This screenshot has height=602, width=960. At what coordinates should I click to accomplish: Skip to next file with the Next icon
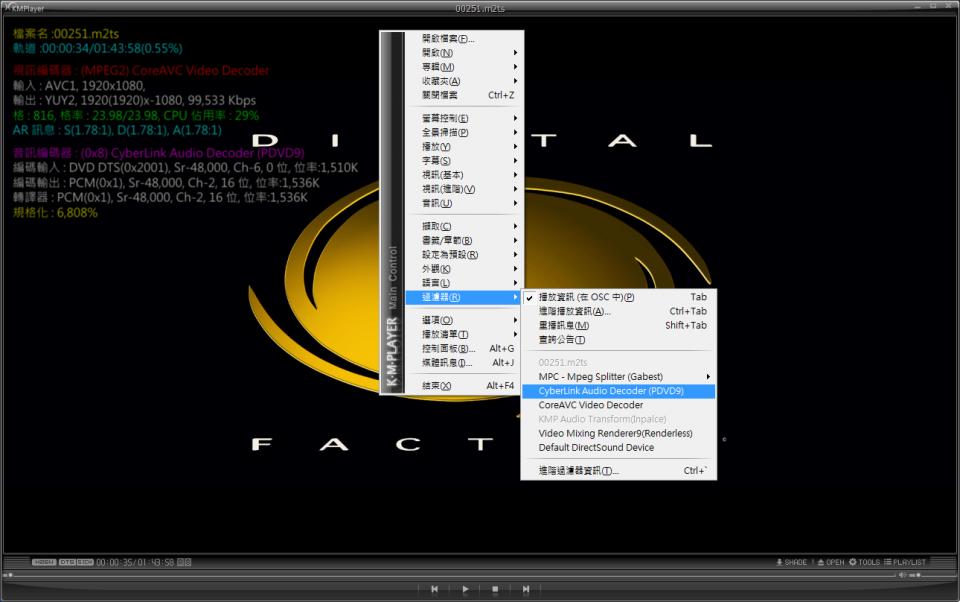(527, 588)
